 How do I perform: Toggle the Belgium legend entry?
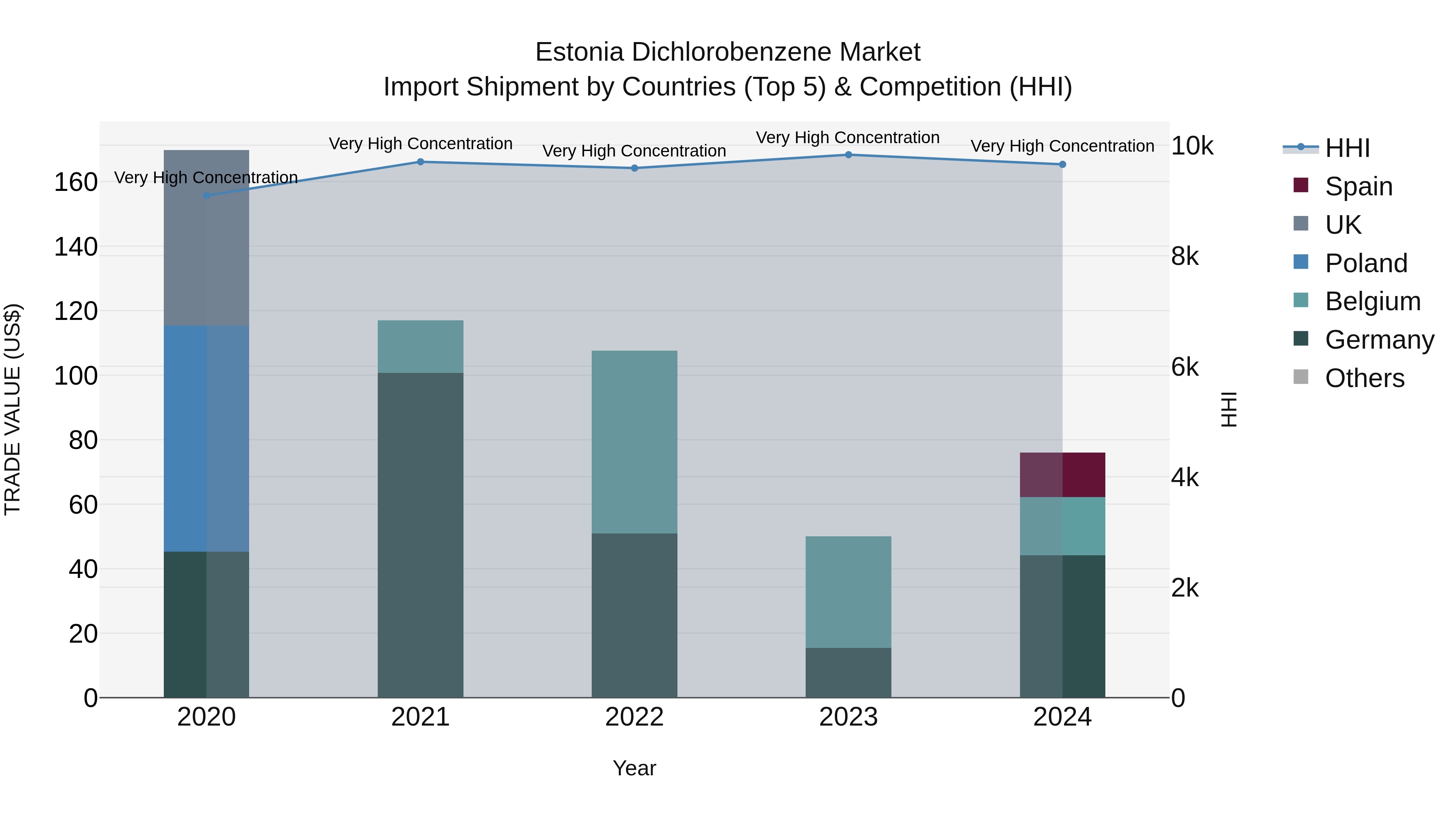coord(1357,301)
